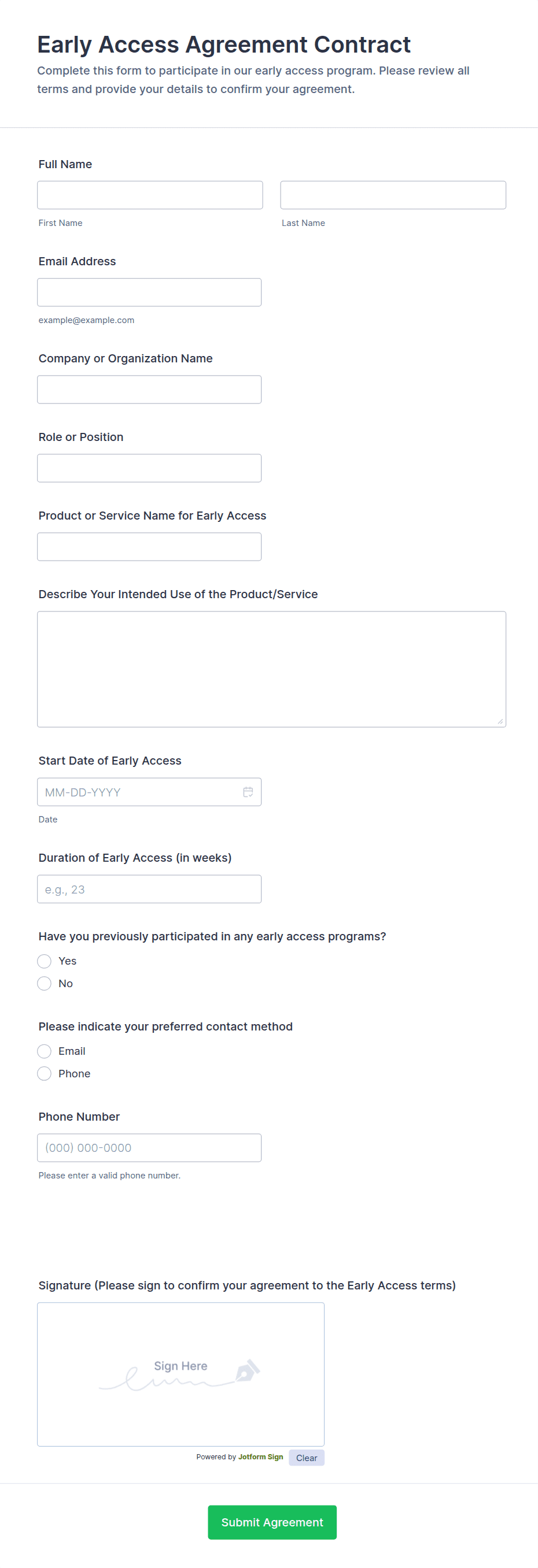The width and height of the screenshot is (538, 1568).
Task: Focus the First Name input field
Action: [x=150, y=195]
